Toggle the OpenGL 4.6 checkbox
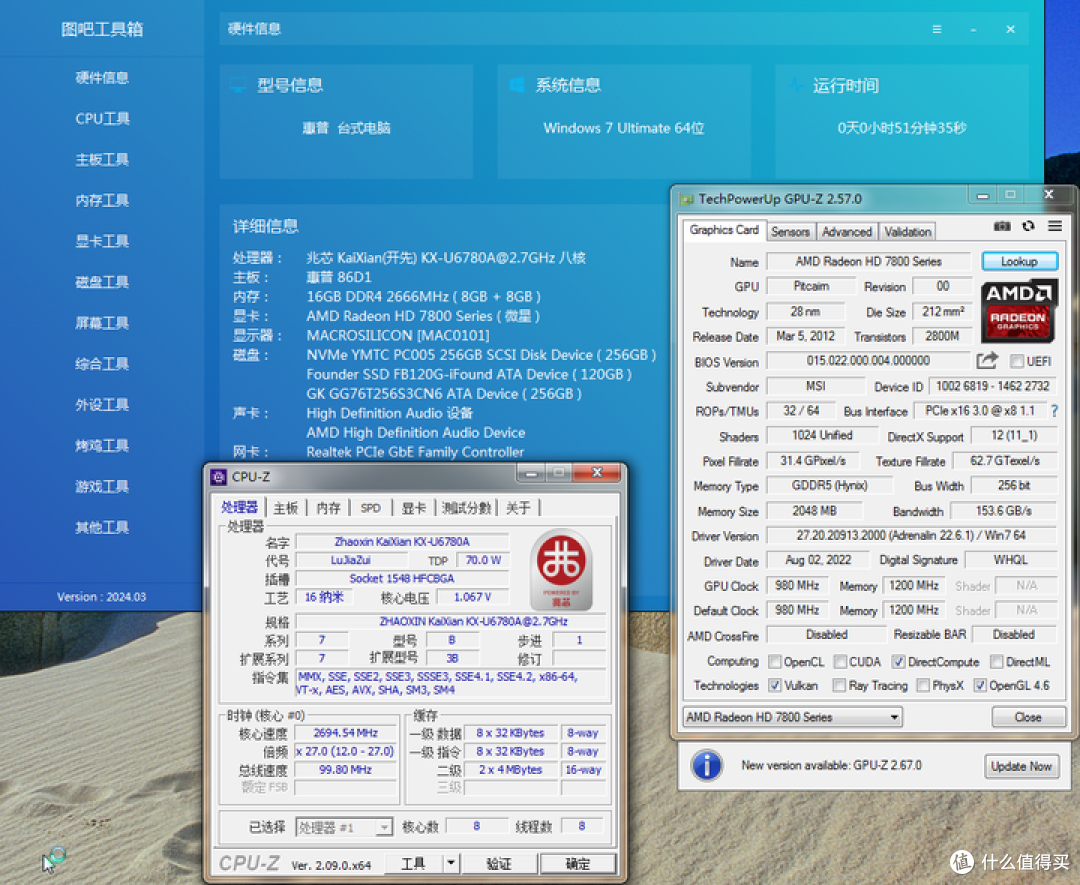This screenshot has height=885, width=1080. (x=980, y=685)
